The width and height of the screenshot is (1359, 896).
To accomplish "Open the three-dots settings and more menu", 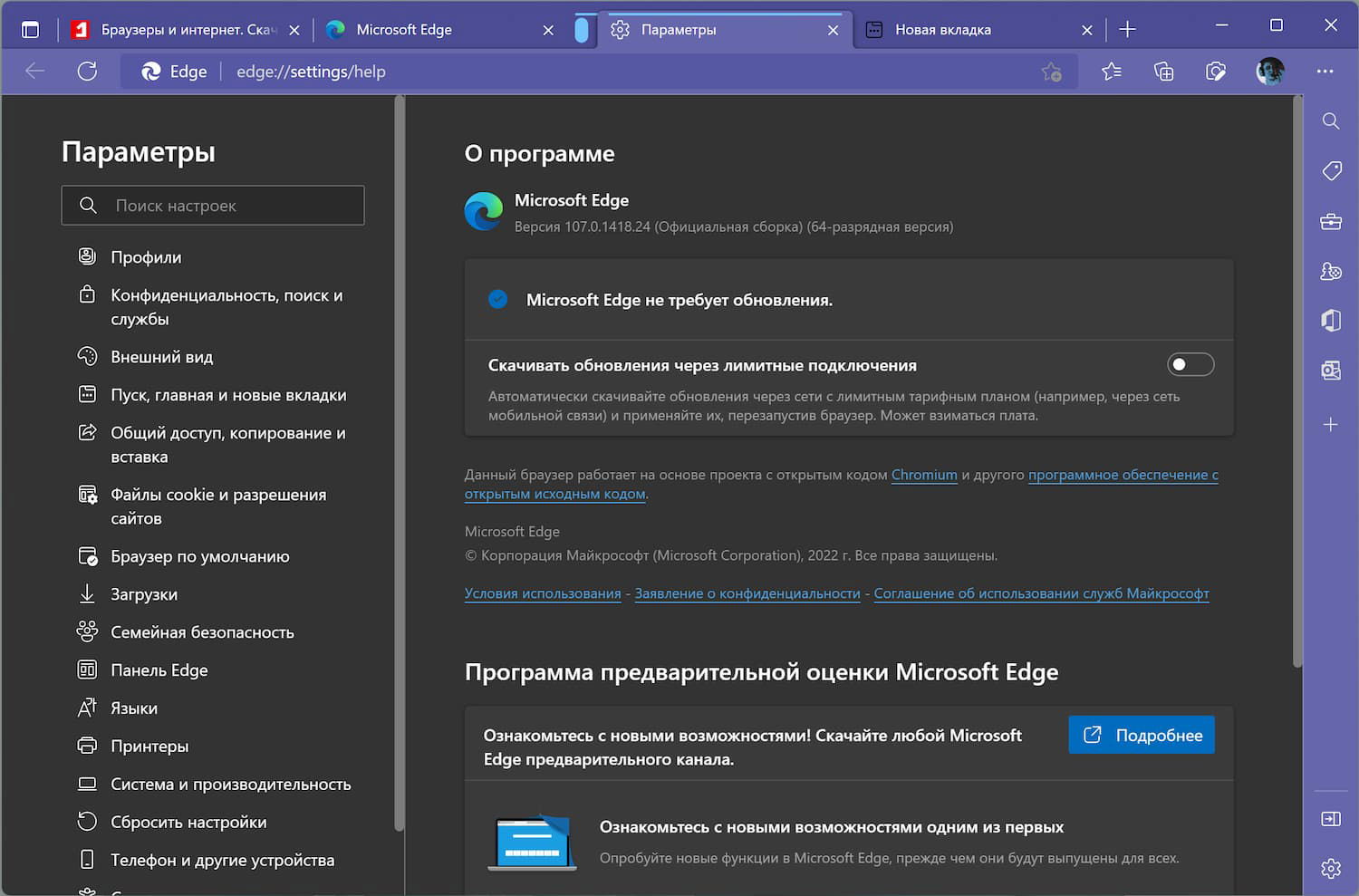I will (x=1325, y=72).
